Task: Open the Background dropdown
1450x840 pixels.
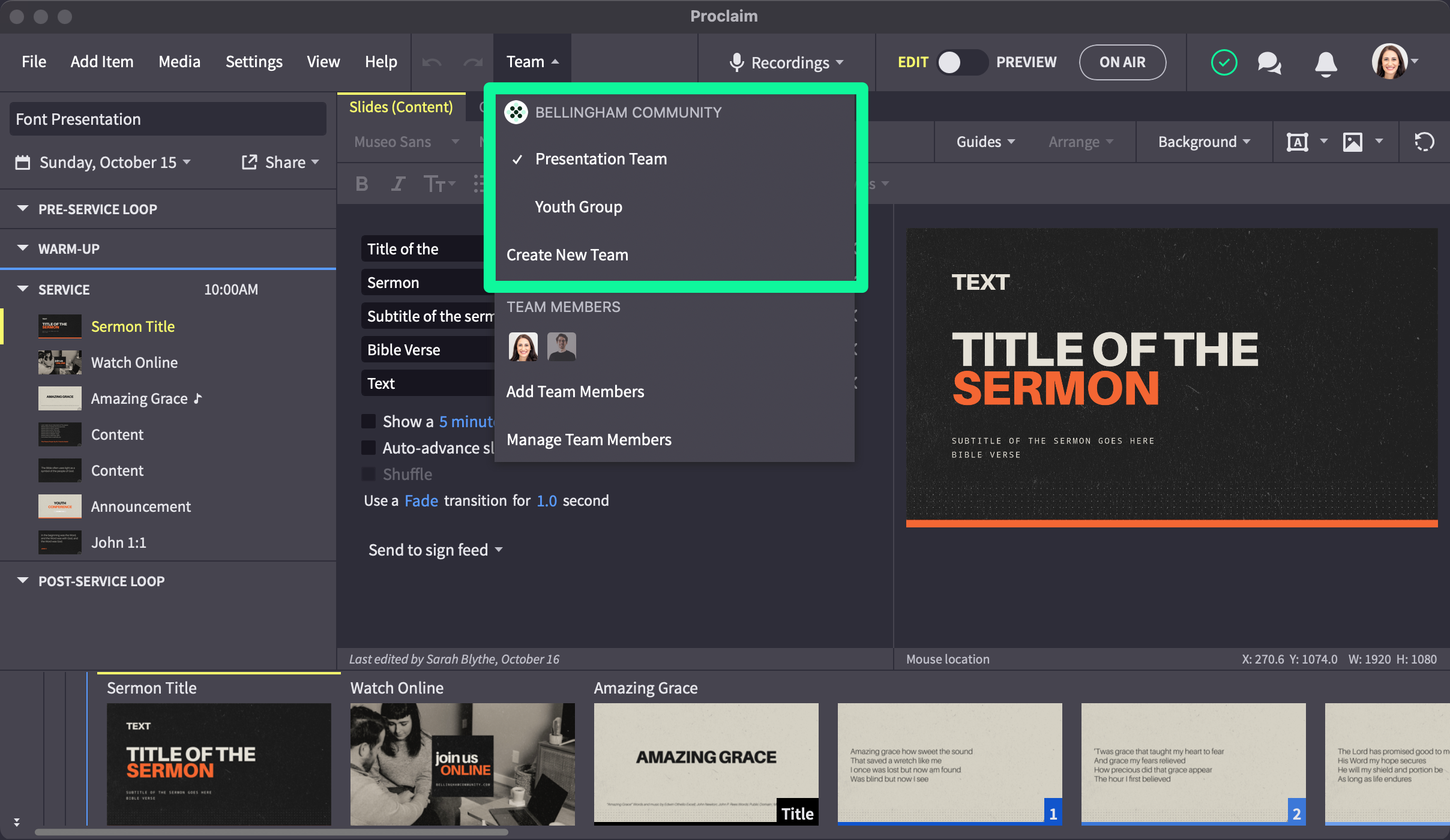Action: (1204, 142)
